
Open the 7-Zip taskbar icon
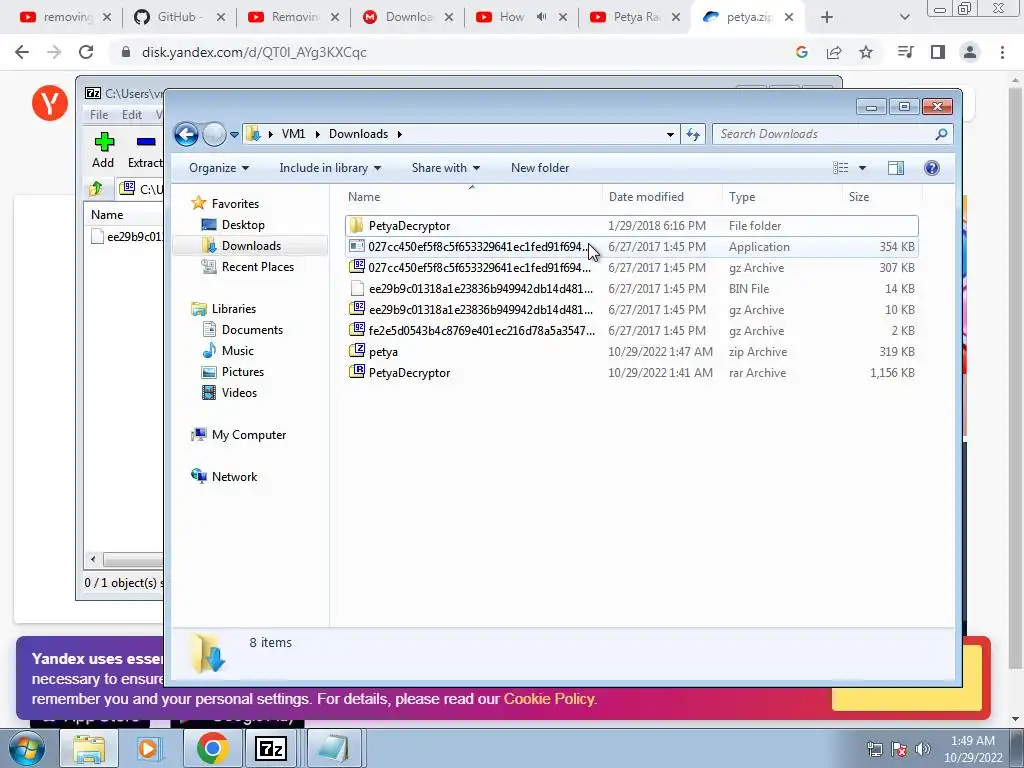click(271, 748)
